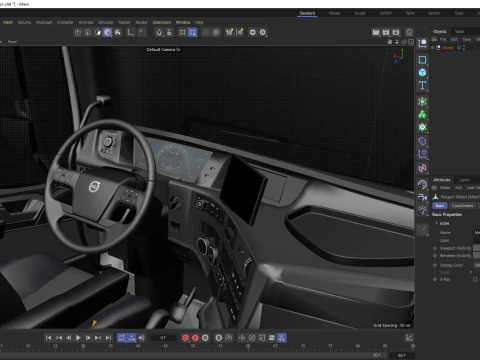This screenshot has height=360, width=480.
Task: Open Display Color dropdown
Action: pos(477,265)
